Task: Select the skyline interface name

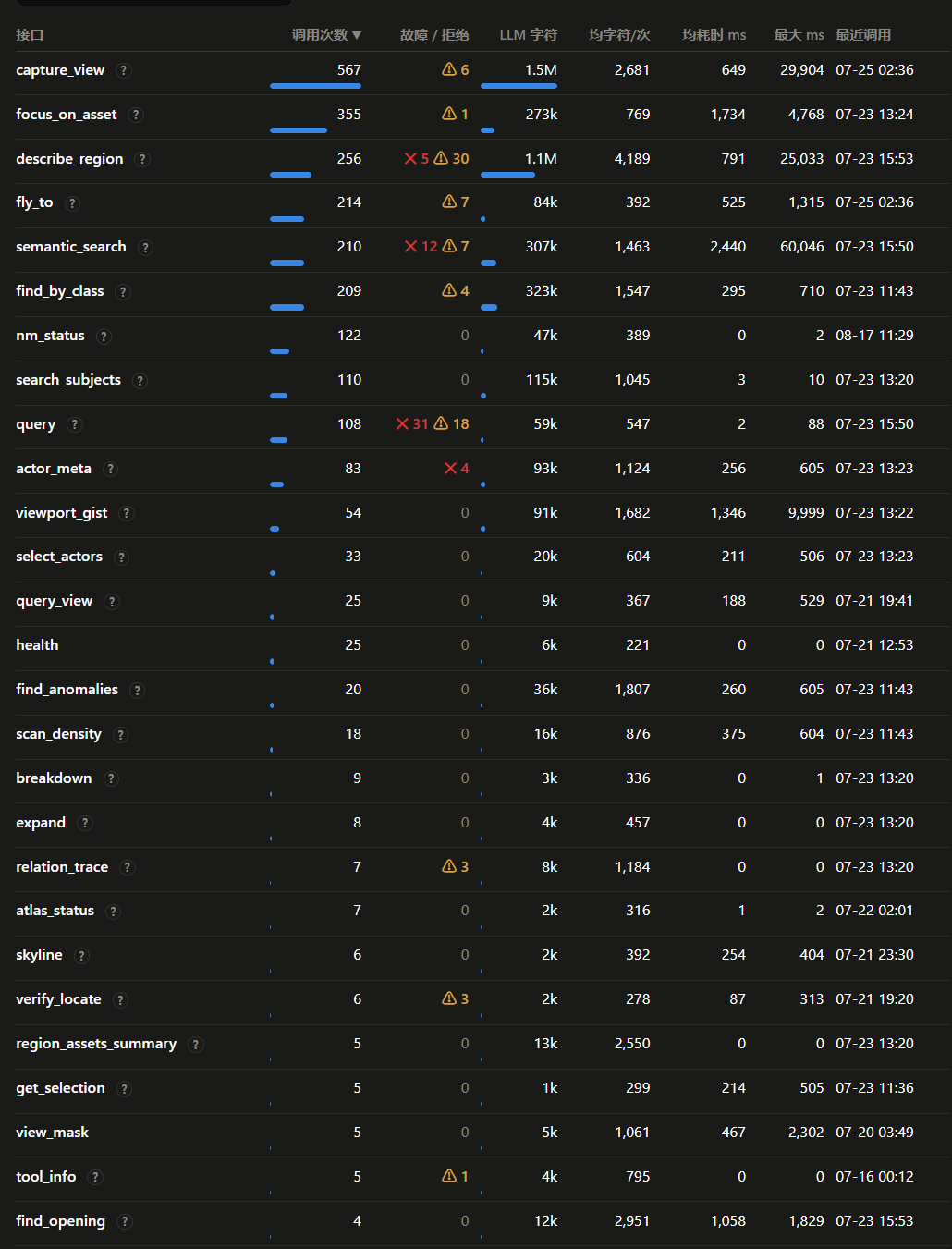Action: tap(39, 955)
